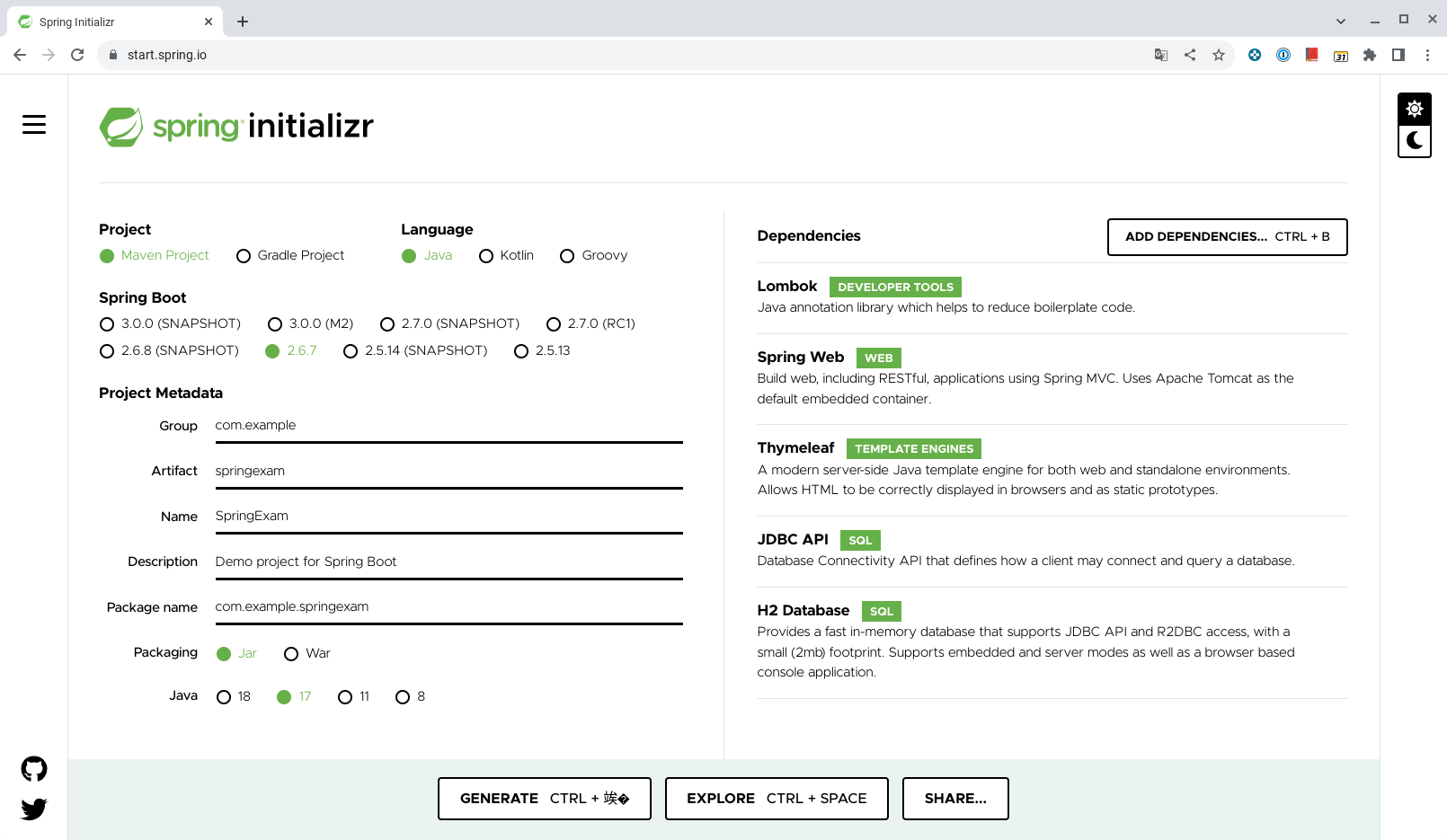The image size is (1447, 840).
Task: Open the hamburger menu on the left
Action: pyautogui.click(x=34, y=125)
